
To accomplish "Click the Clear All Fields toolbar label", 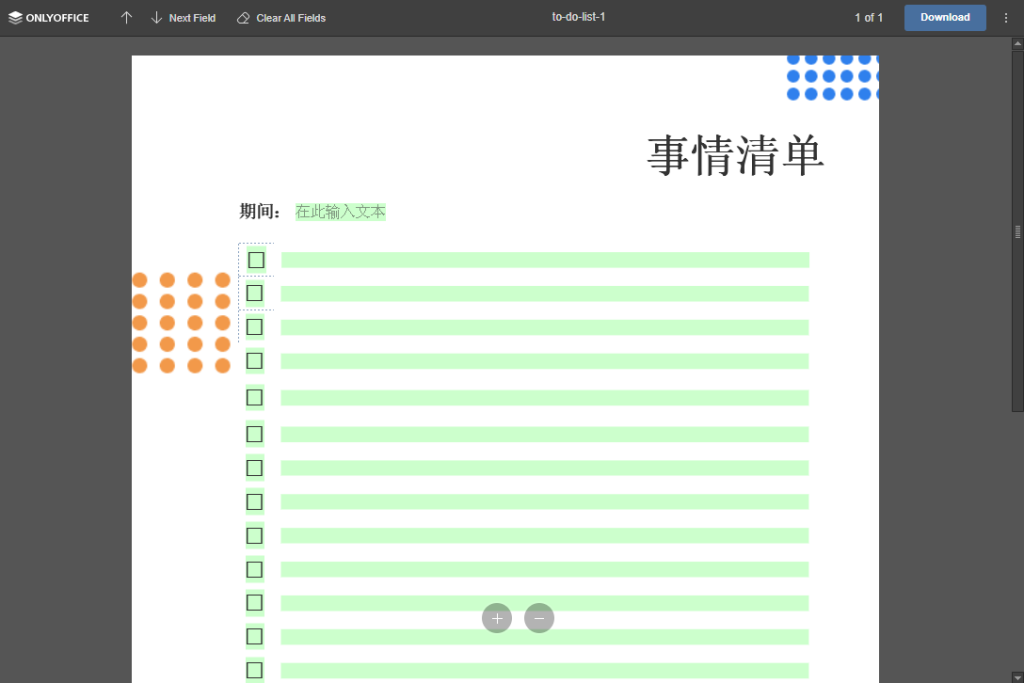I will click(290, 17).
